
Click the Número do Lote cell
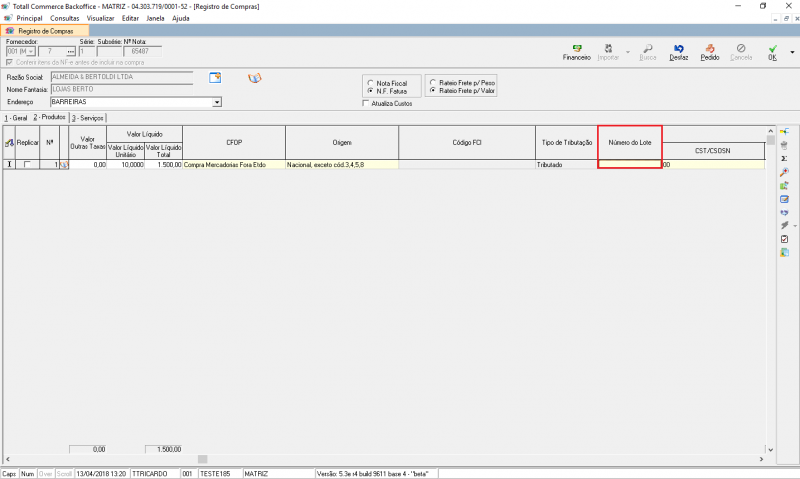click(629, 164)
